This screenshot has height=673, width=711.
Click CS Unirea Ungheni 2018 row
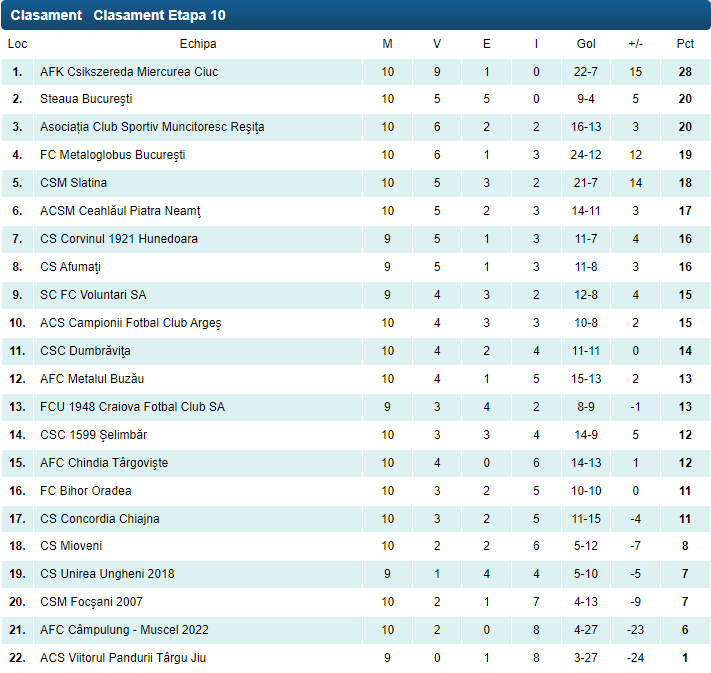tap(107, 574)
